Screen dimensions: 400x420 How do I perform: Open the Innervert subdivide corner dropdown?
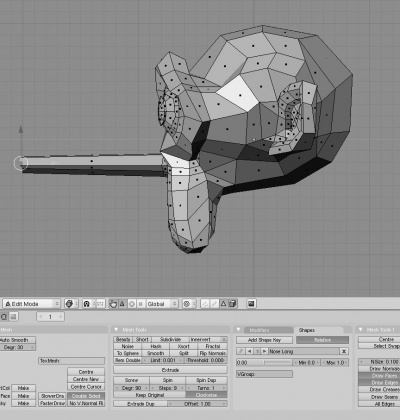click(x=208, y=339)
